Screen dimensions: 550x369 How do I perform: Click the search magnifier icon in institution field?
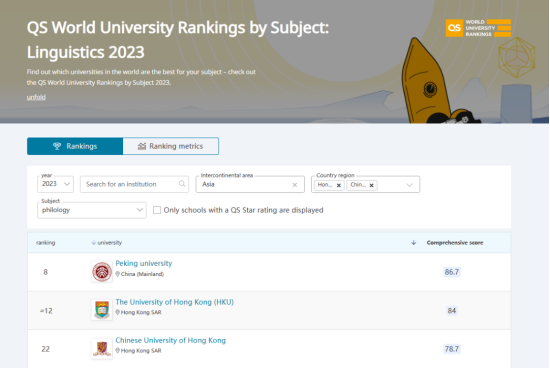[x=182, y=183]
